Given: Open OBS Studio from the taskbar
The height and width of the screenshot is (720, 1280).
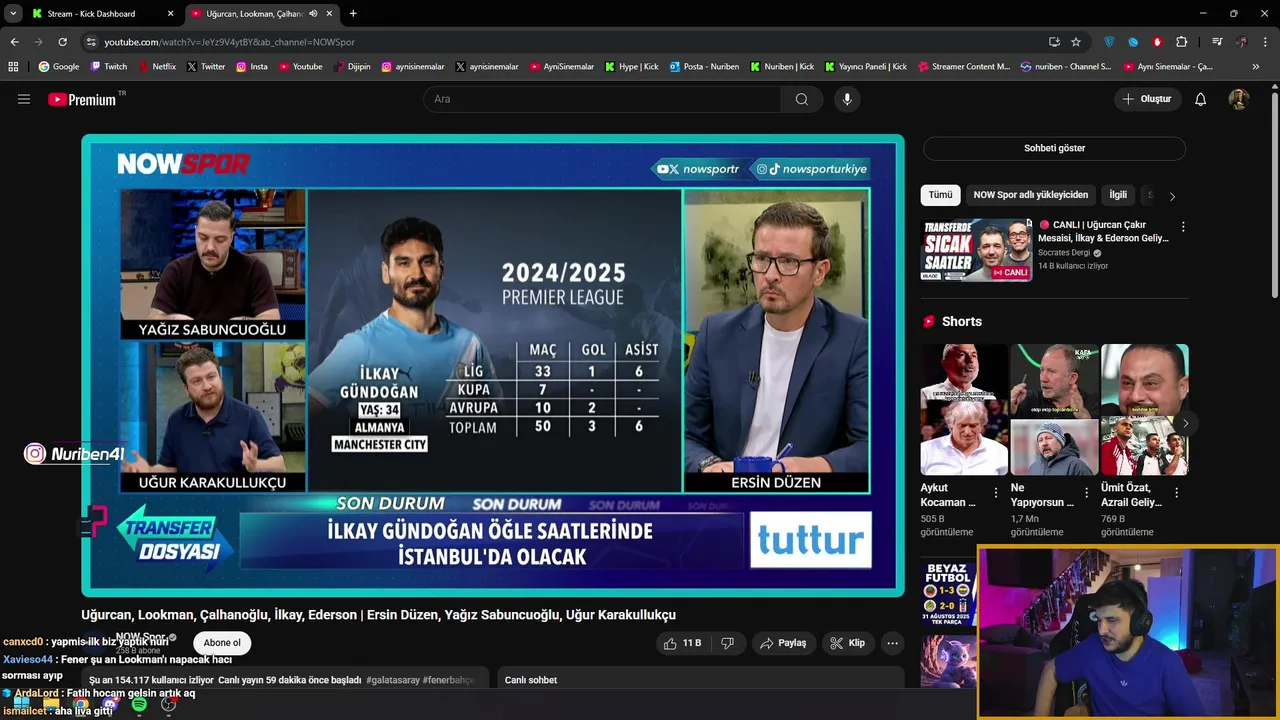Looking at the screenshot, I should 168,704.
